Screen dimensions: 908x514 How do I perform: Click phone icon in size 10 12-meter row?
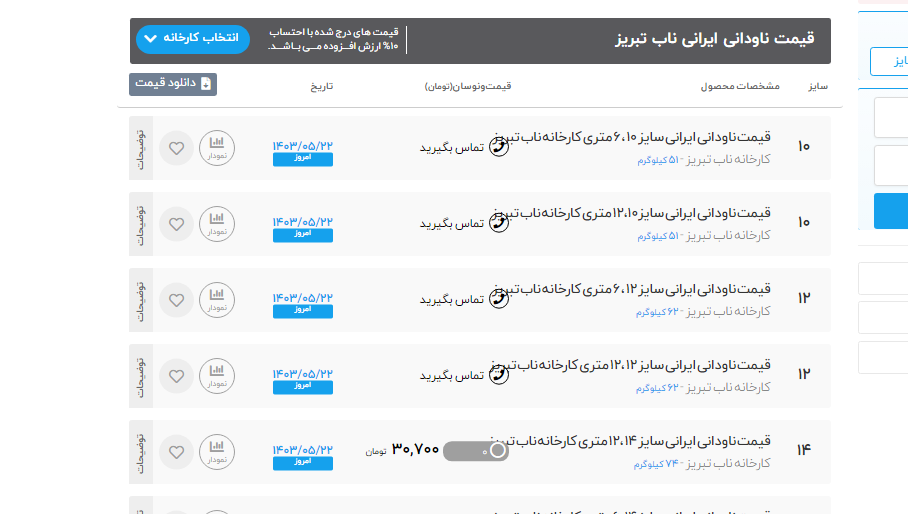point(498,223)
